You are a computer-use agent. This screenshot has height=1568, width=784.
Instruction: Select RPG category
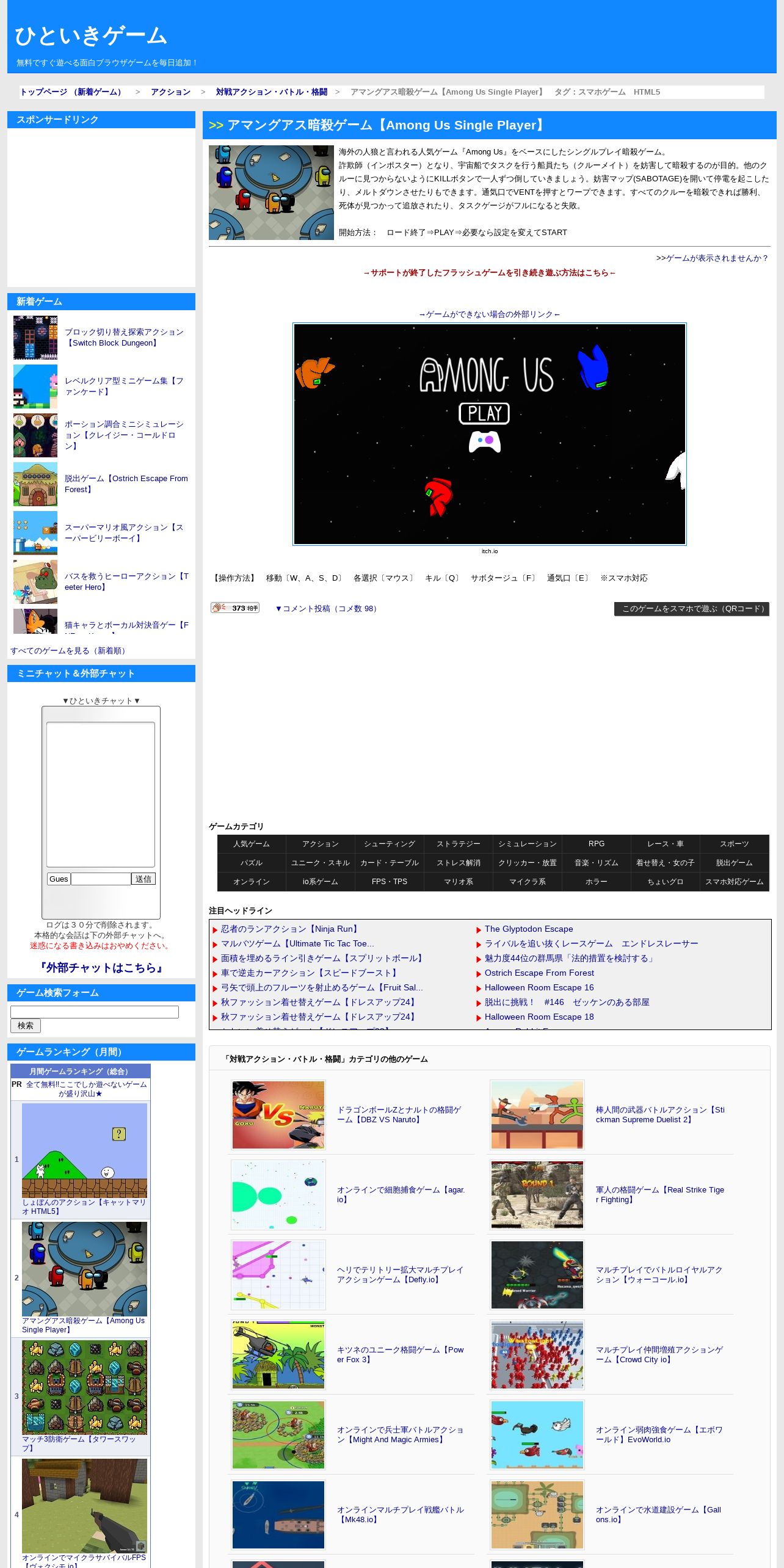click(x=597, y=844)
